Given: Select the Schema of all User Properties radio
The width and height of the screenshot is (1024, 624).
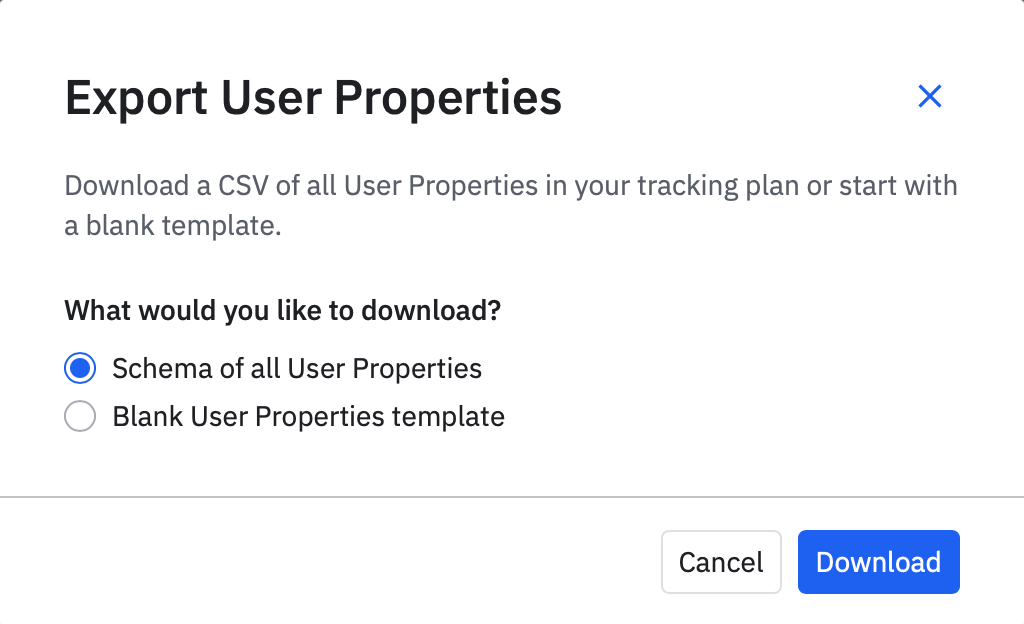Looking at the screenshot, I should coord(80,368).
